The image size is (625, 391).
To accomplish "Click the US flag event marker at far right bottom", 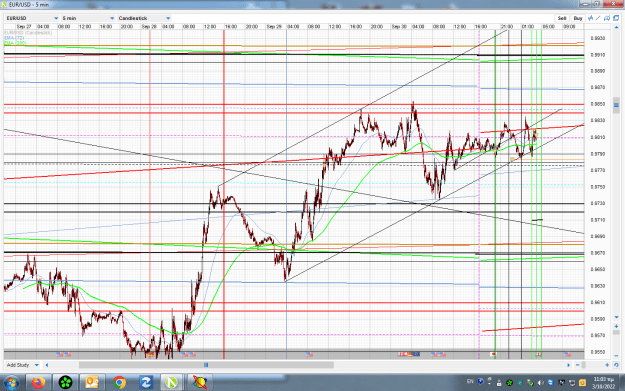I will click(x=567, y=354).
